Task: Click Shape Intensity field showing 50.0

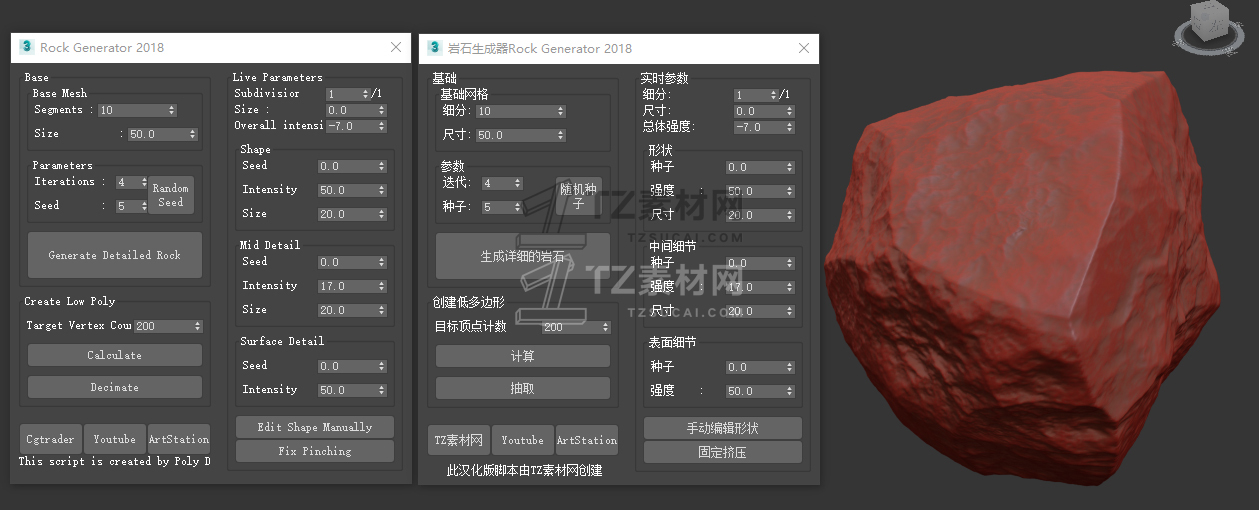Action: [347, 190]
